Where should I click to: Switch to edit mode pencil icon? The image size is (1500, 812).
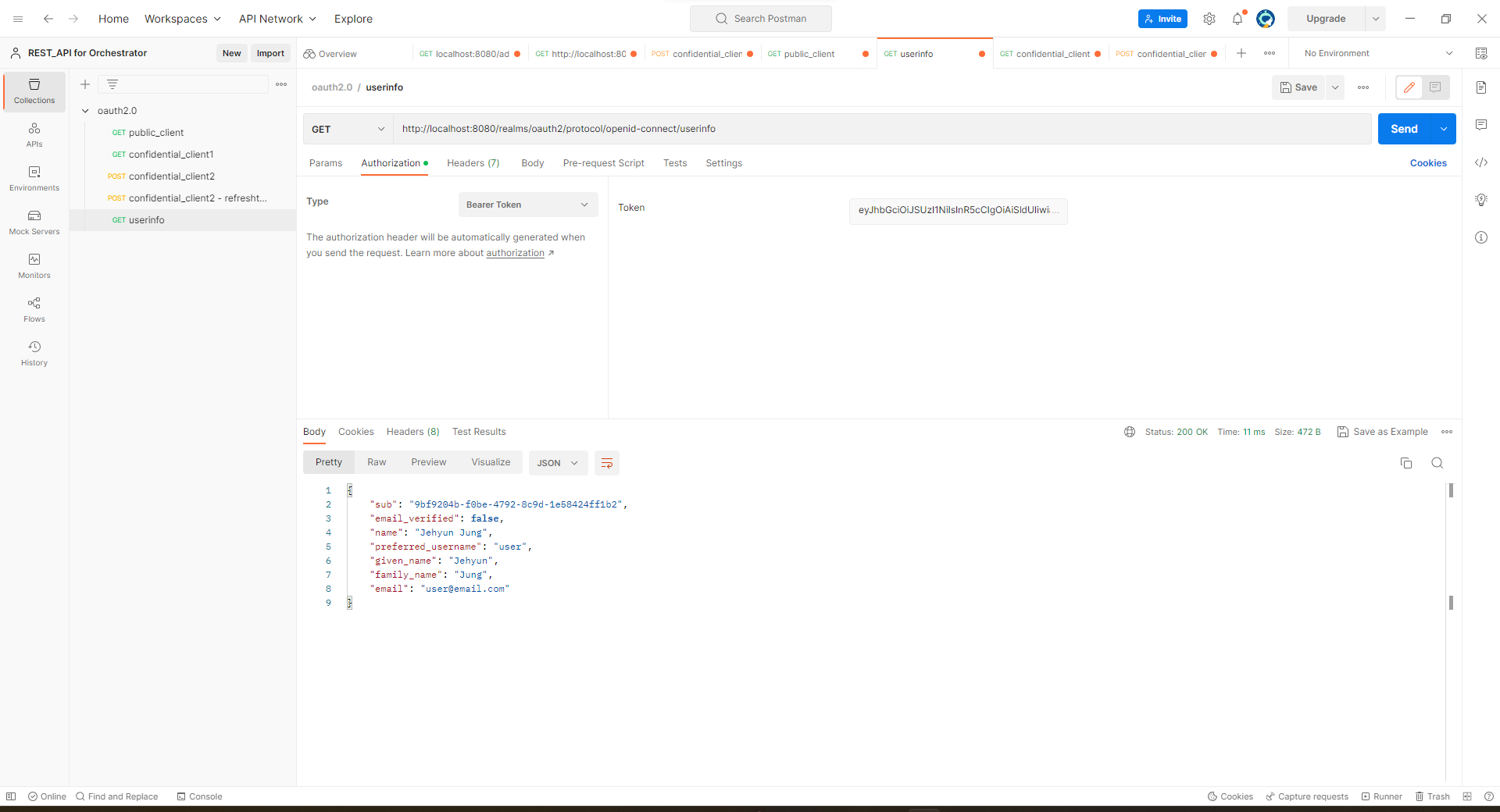point(1409,87)
